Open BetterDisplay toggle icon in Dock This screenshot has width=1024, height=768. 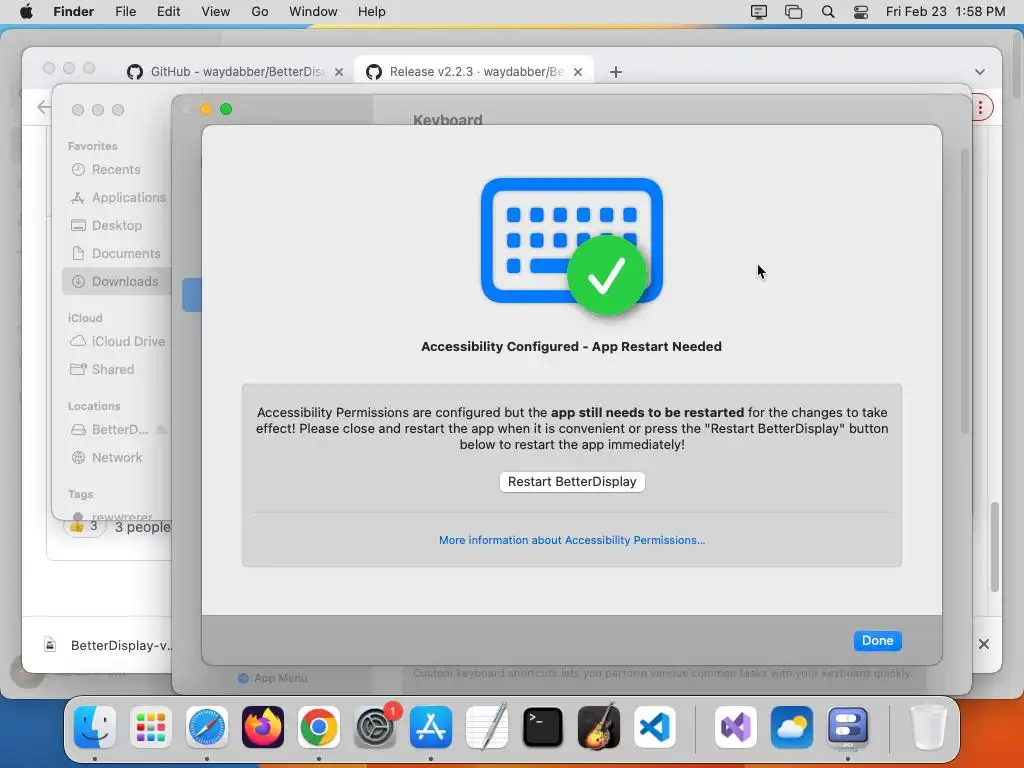coord(848,727)
